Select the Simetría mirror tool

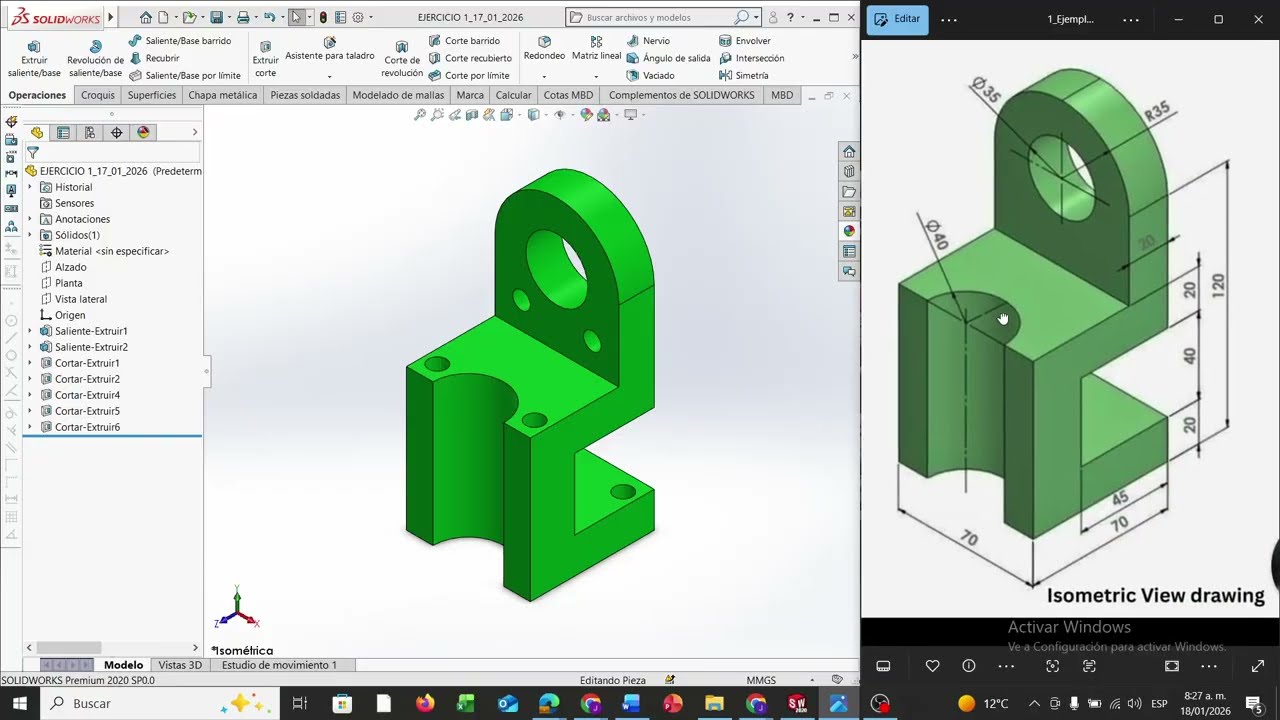[744, 75]
